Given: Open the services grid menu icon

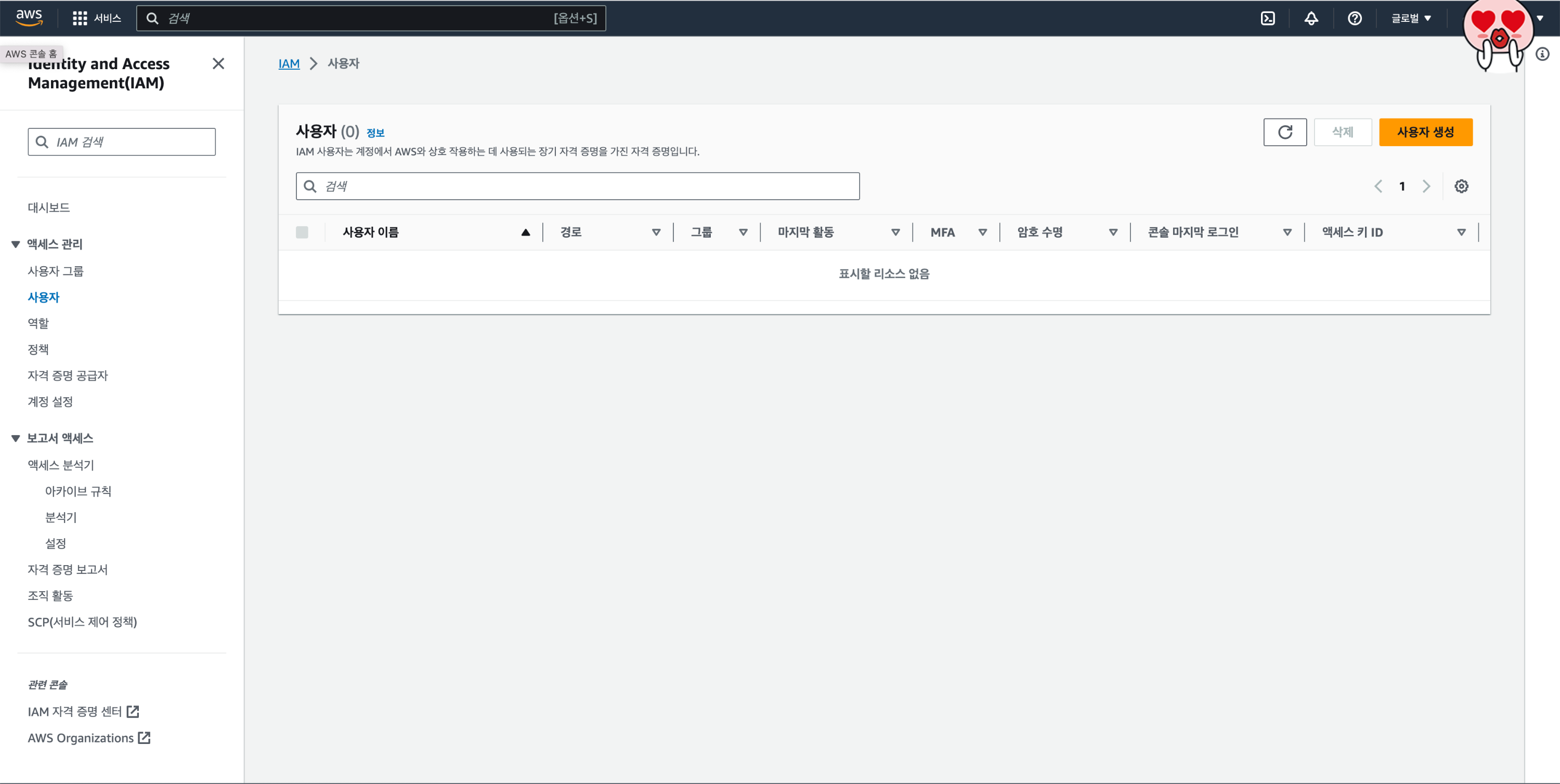Looking at the screenshot, I should [80, 18].
